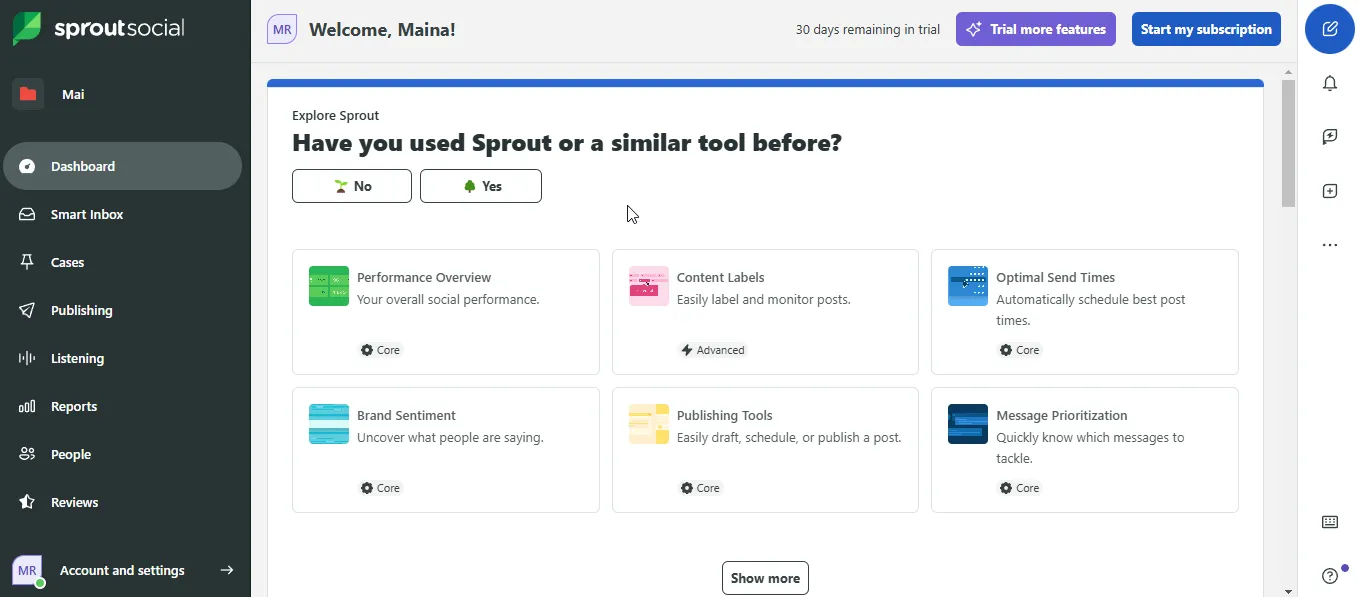The image size is (1359, 597).
Task: Click the Performance Overview thumbnail icon
Action: coord(329,286)
